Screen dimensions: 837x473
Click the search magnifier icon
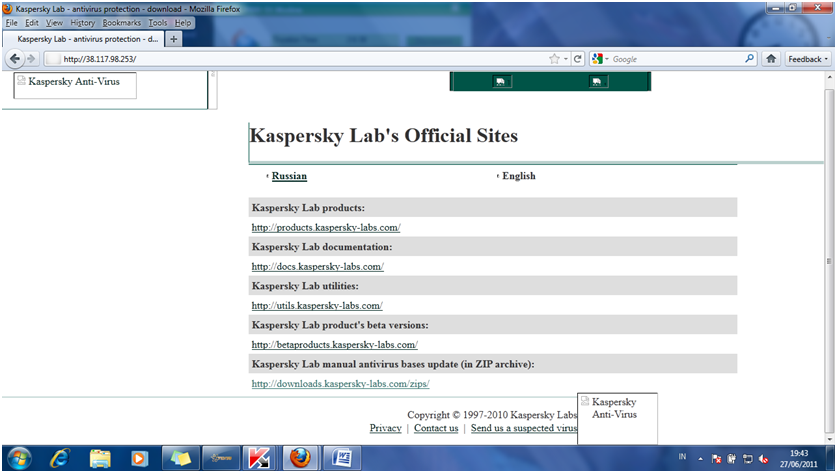tap(749, 58)
